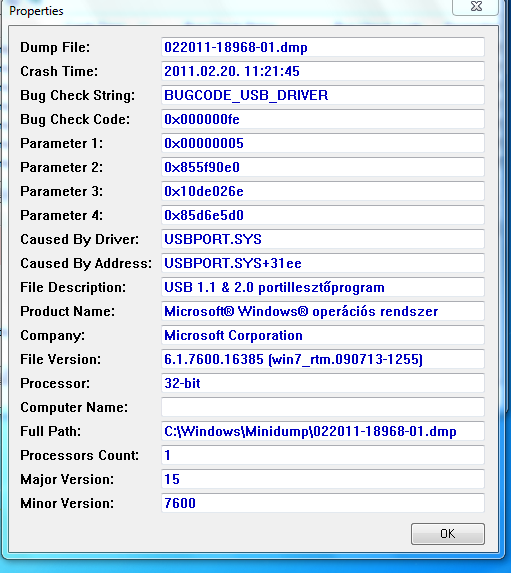Click the "Processors Count:" label
Image resolution: width=511 pixels, height=573 pixels.
(x=79, y=455)
